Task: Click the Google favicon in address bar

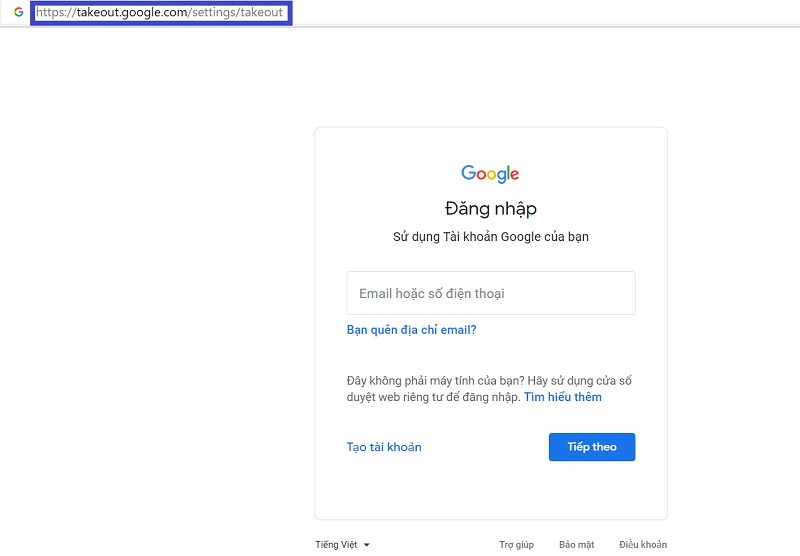Action: (x=18, y=12)
